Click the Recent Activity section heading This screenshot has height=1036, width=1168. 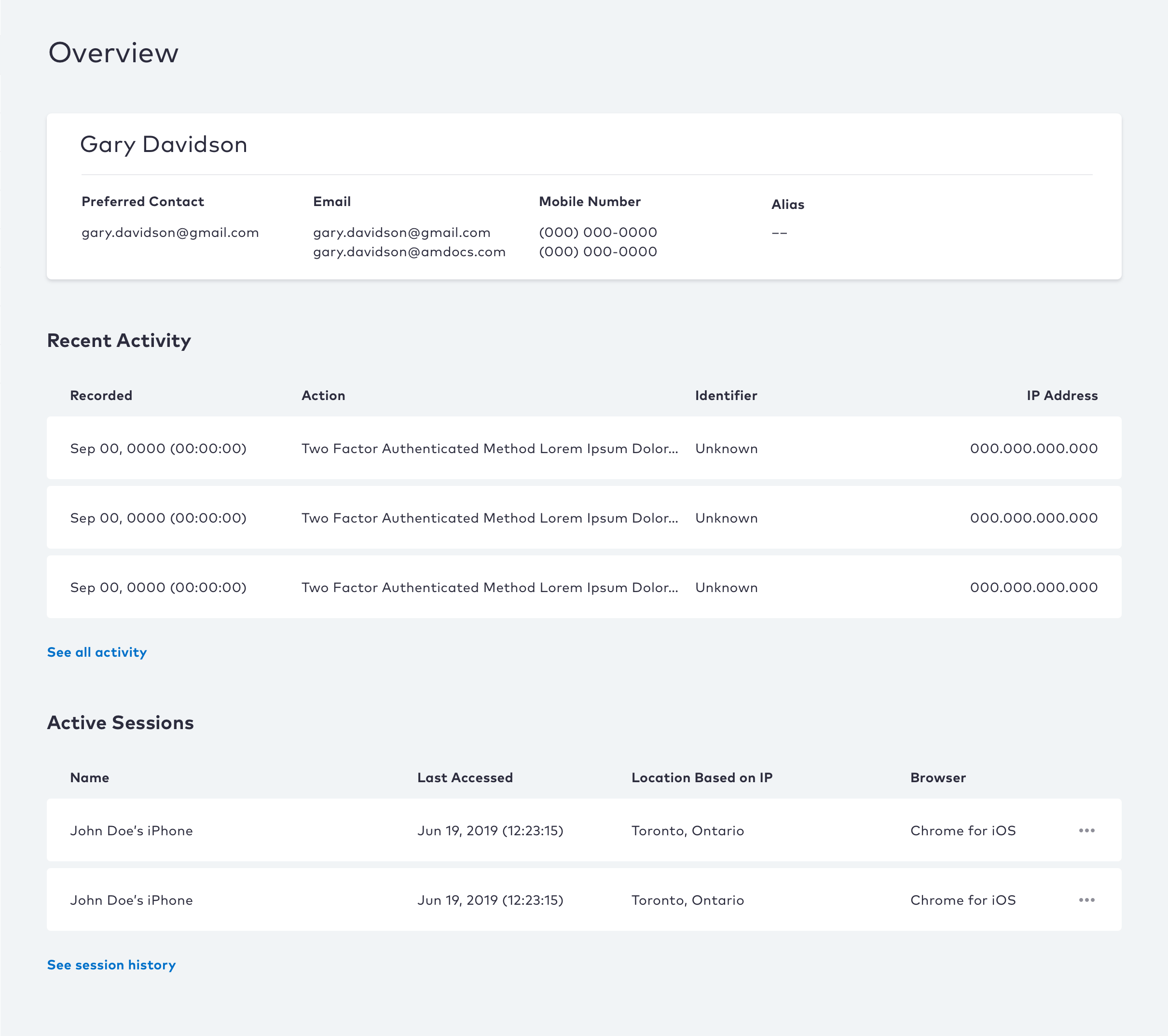coord(119,341)
